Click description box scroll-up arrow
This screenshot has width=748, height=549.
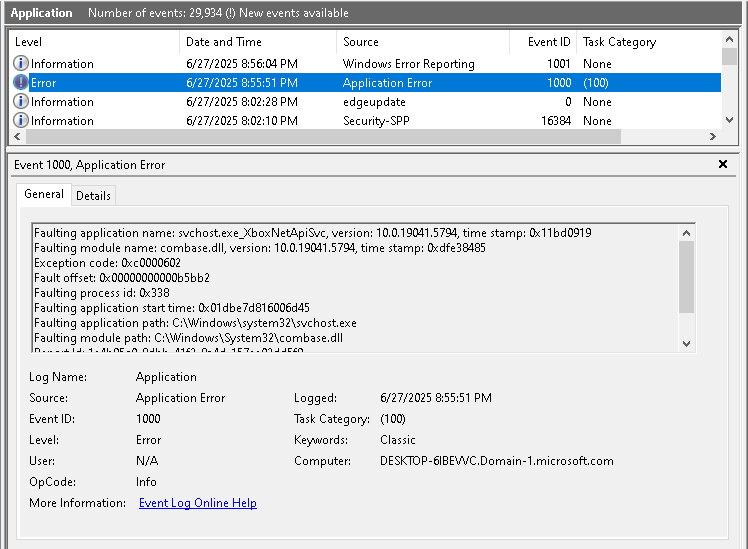(x=686, y=233)
